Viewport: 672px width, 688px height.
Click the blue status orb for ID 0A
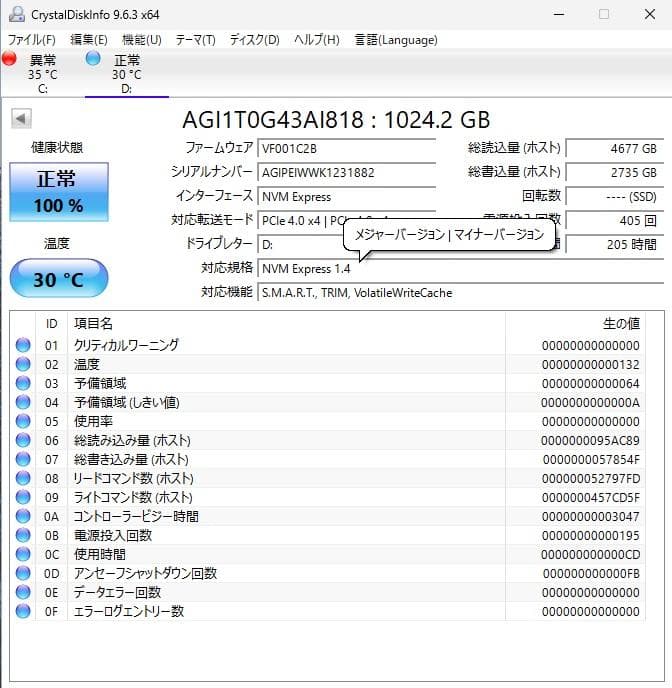[23, 516]
